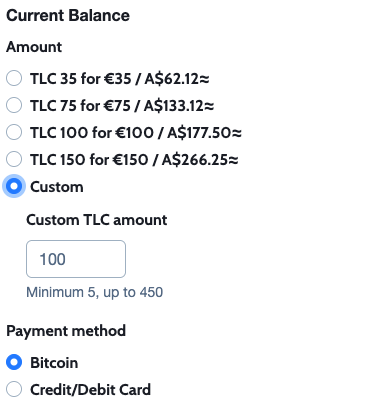The height and width of the screenshot is (413, 380).
Task: Click the 'Amount' section heading
Action: pyautogui.click(x=34, y=47)
